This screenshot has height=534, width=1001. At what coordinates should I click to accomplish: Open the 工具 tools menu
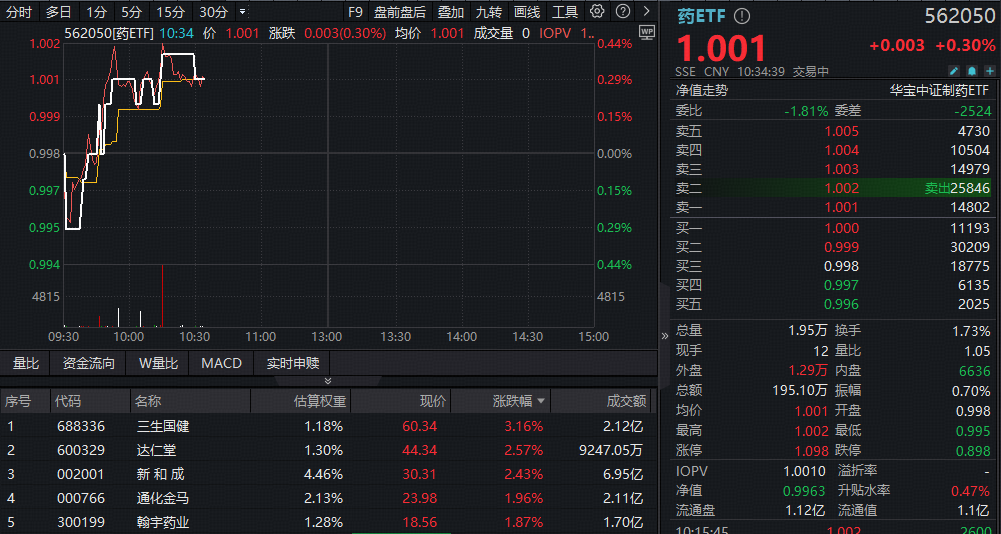coord(565,11)
